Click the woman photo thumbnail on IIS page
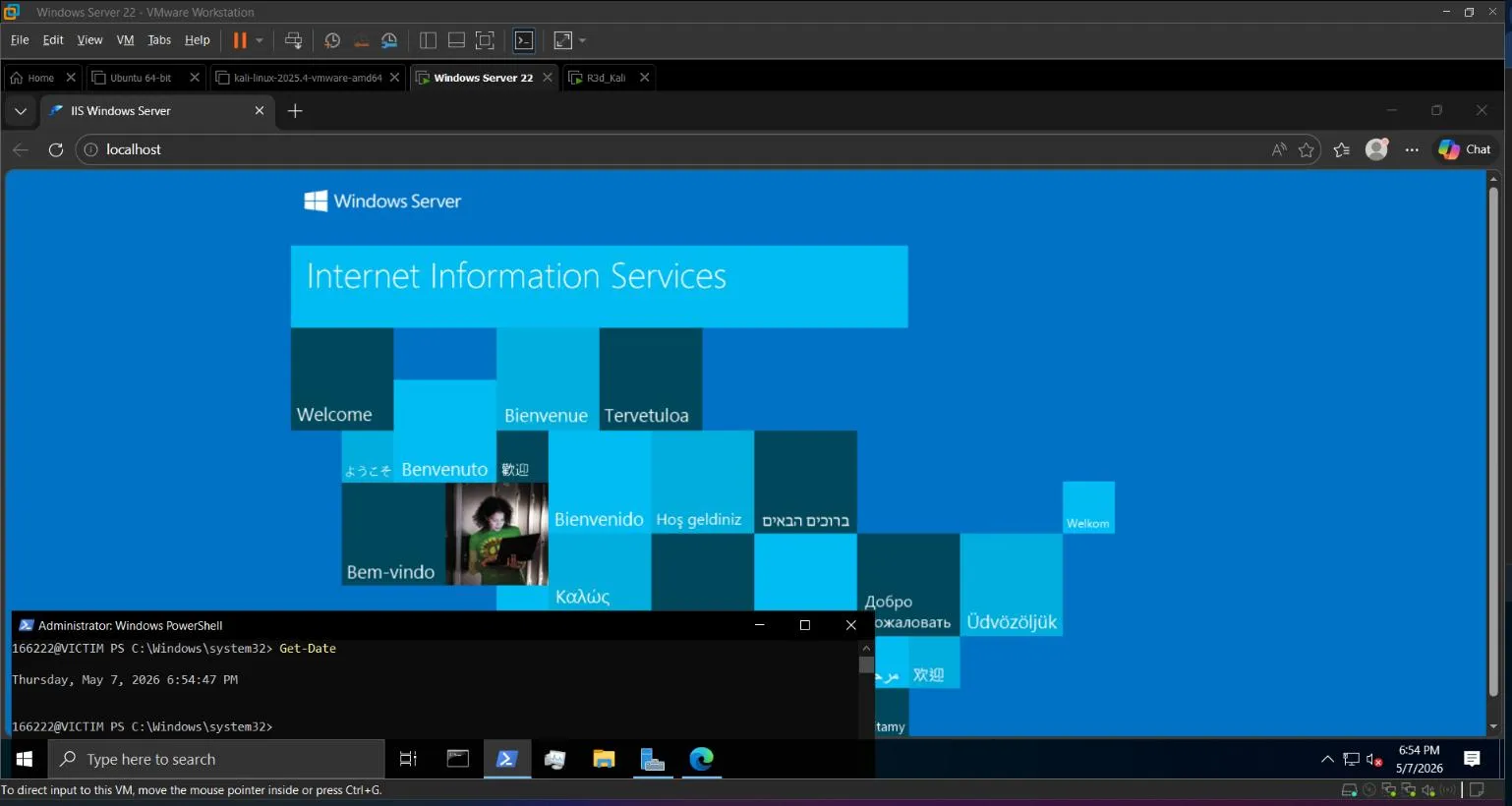This screenshot has height=806, width=1512. point(497,534)
